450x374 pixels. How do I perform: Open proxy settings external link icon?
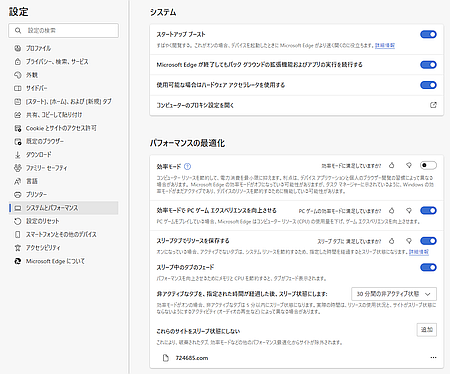[x=433, y=105]
